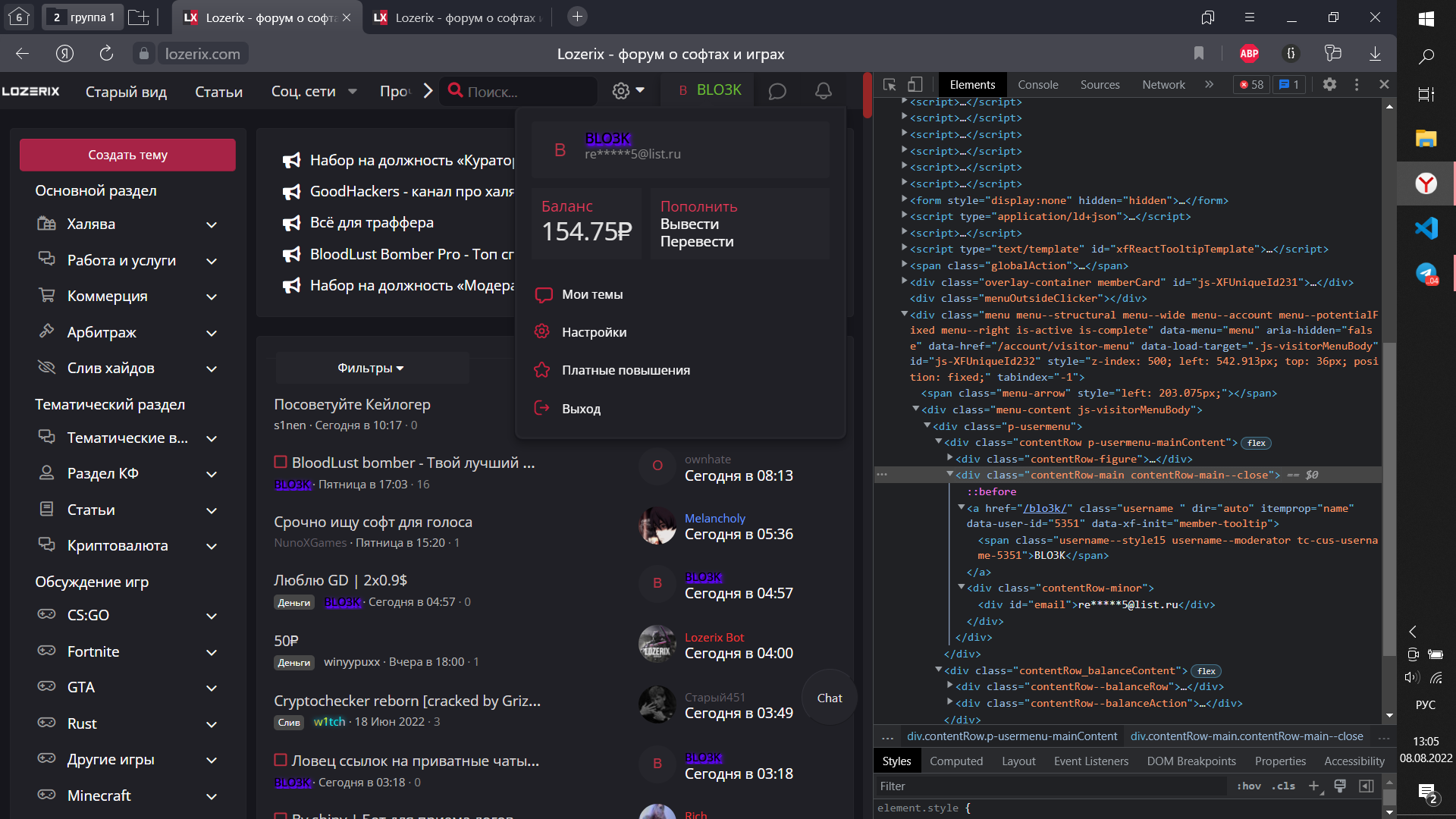
Task: Toggle DevTools device toolbar
Action: [915, 85]
